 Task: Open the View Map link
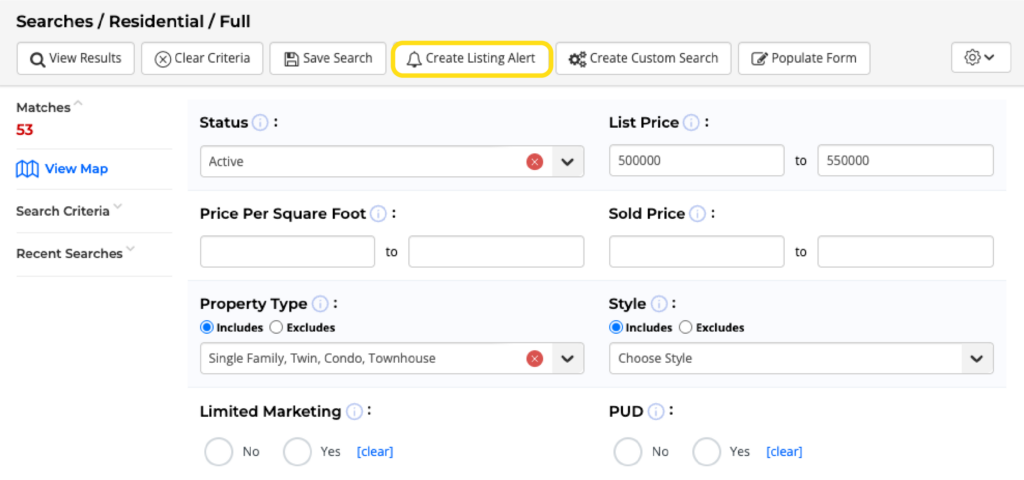click(62, 169)
